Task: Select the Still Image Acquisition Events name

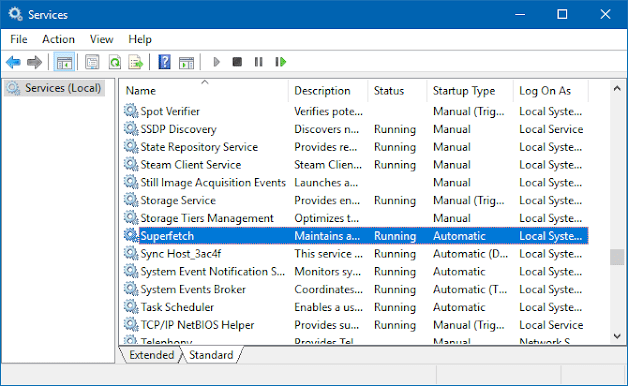Action: (x=213, y=183)
